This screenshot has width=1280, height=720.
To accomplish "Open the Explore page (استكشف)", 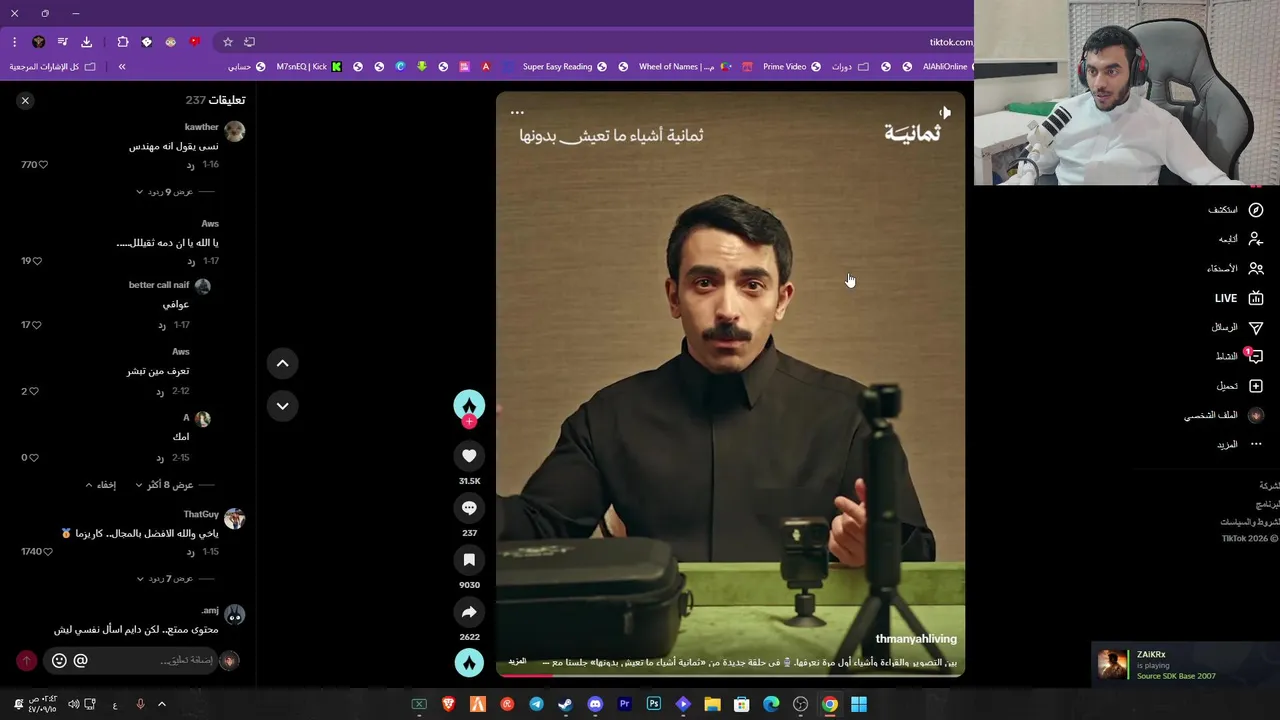I will coord(1236,210).
